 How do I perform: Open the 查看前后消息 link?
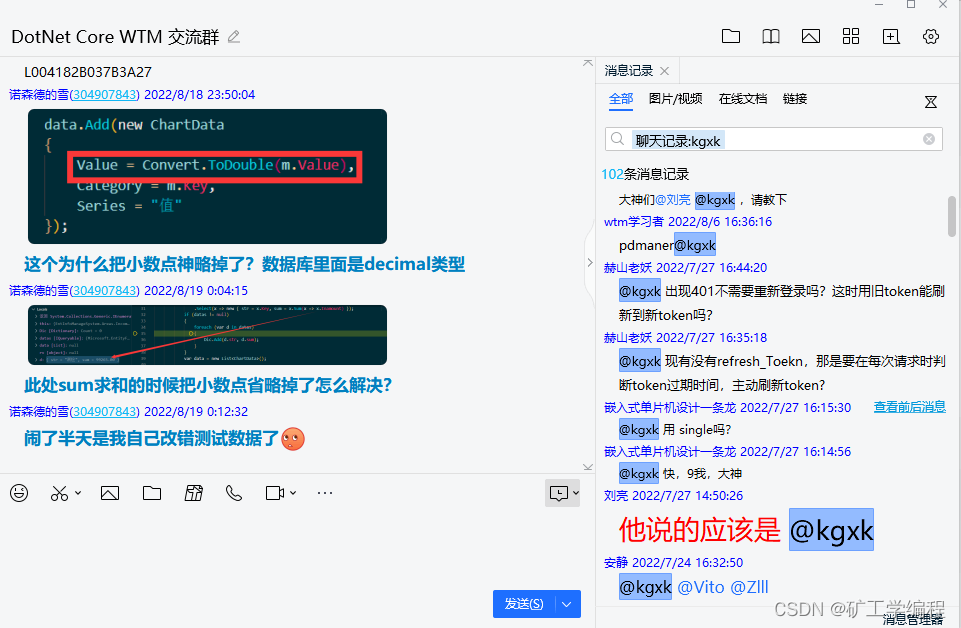[x=908, y=407]
